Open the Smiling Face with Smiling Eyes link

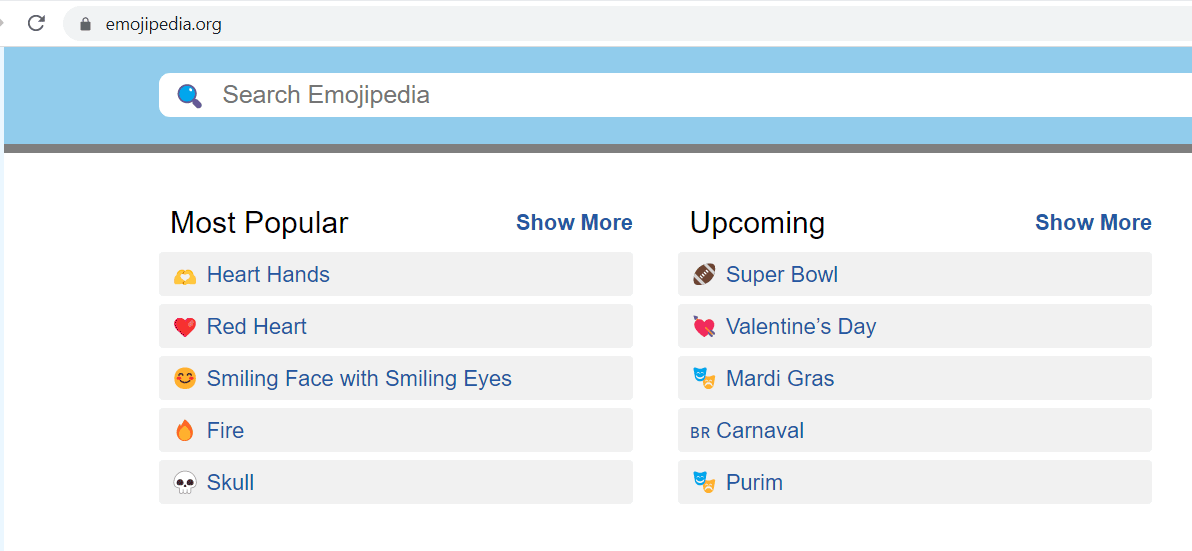tap(359, 379)
